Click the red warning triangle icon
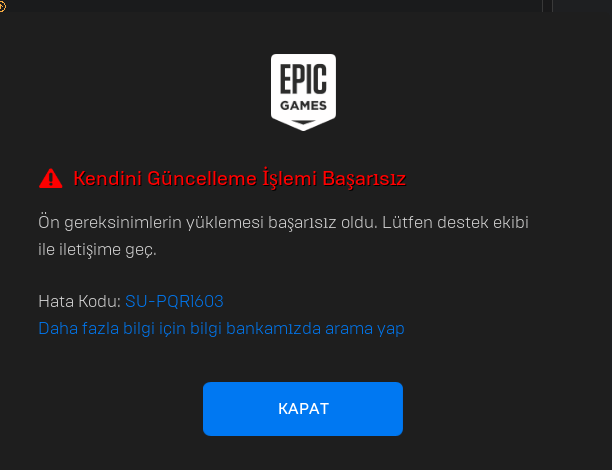The image size is (612, 470). [x=50, y=178]
